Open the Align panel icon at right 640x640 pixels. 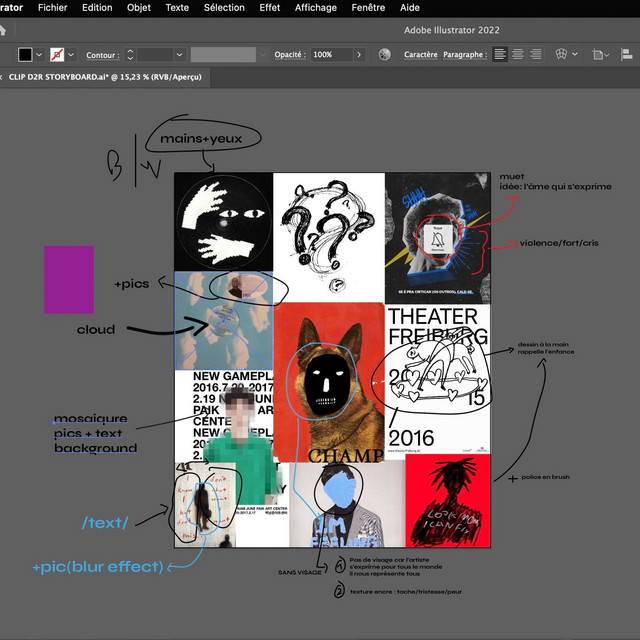[627, 54]
